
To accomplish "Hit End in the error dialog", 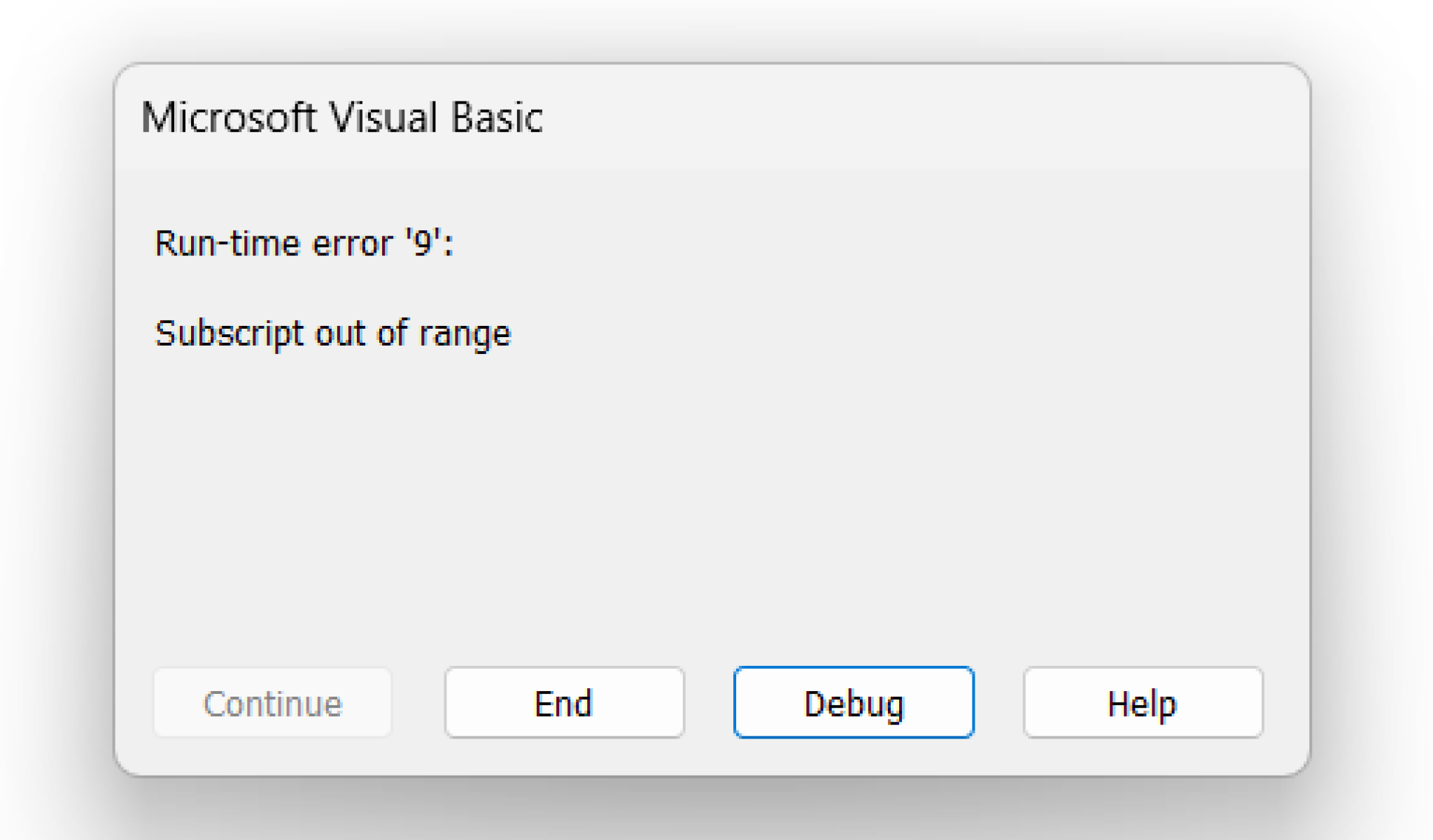I will pyautogui.click(x=564, y=703).
